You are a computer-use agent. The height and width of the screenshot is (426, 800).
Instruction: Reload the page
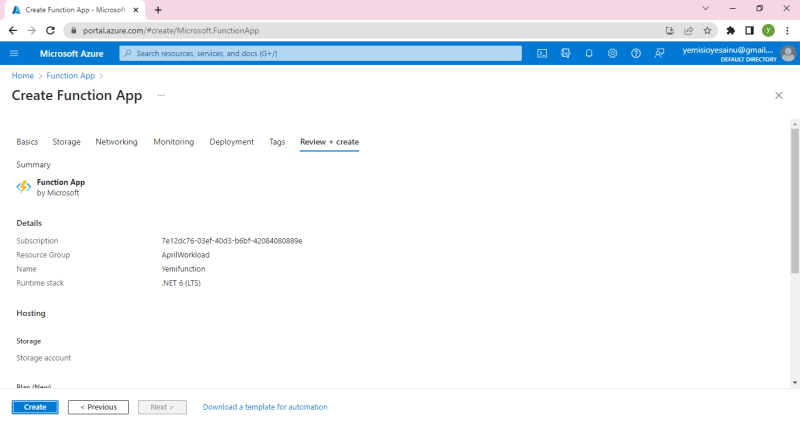point(51,31)
